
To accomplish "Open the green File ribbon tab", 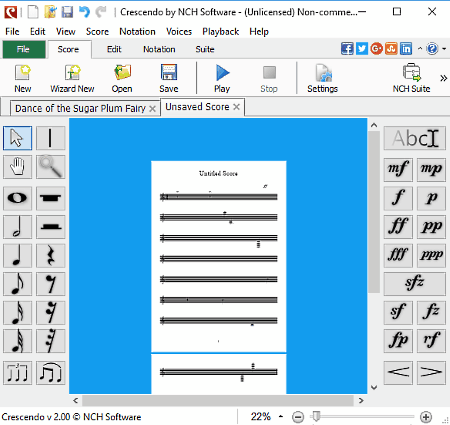I will click(x=24, y=49).
